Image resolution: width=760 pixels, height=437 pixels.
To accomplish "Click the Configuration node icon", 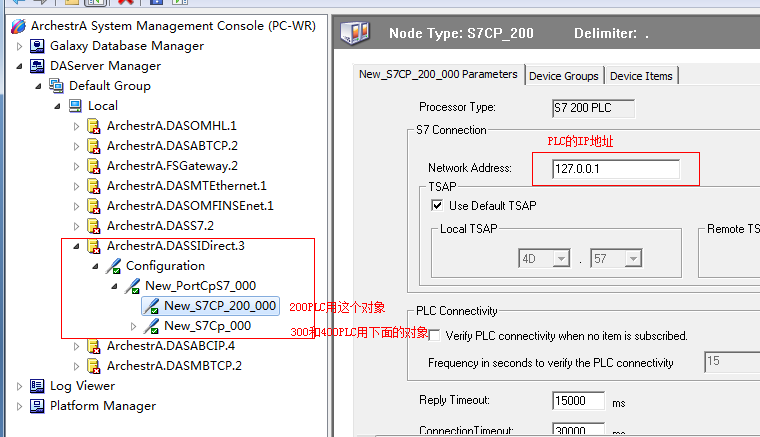I will click(x=113, y=266).
